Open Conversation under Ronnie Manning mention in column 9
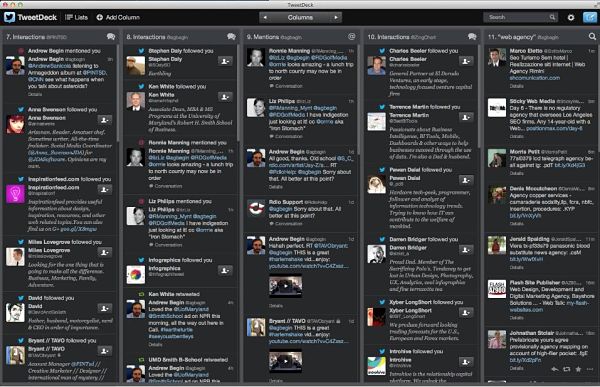The height and width of the screenshot is (387, 600). 286,86
